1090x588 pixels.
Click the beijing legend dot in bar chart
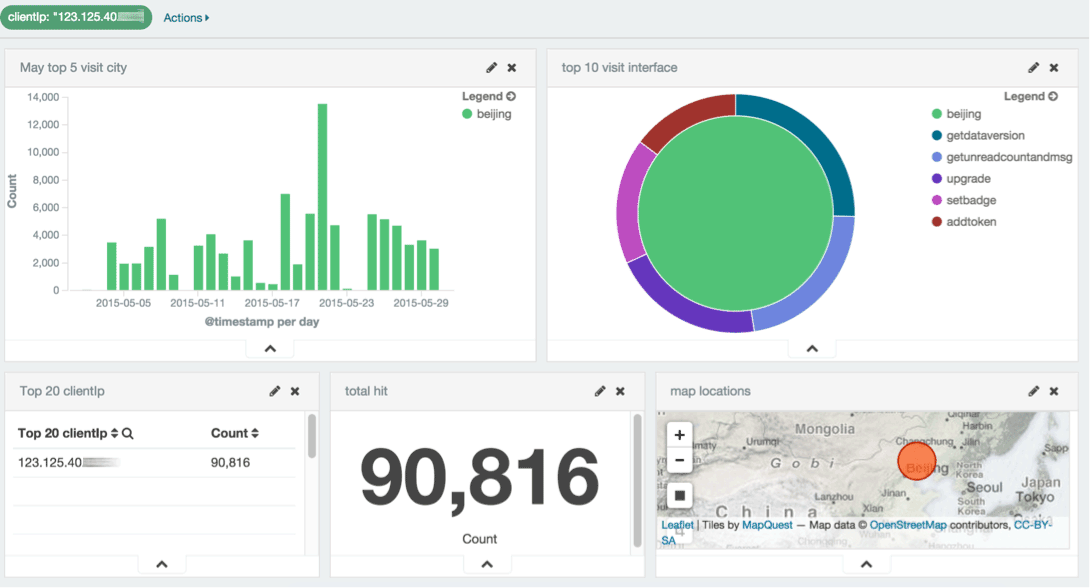click(x=467, y=114)
